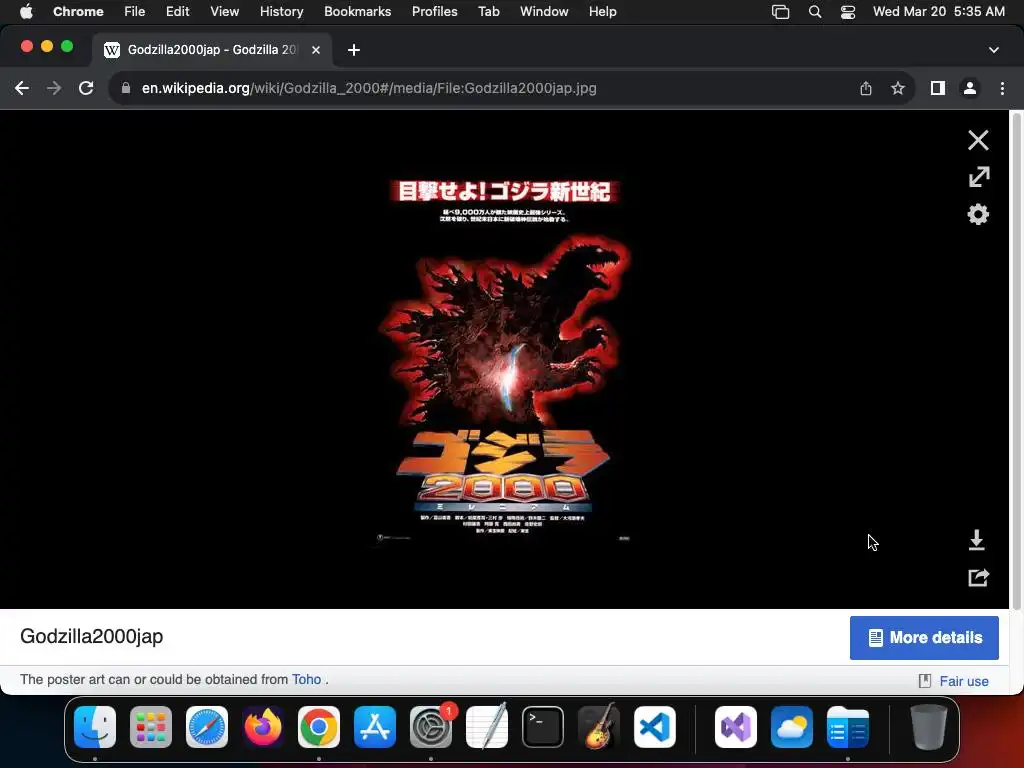Toggle Chrome side panel
1024x768 pixels.
click(x=938, y=88)
